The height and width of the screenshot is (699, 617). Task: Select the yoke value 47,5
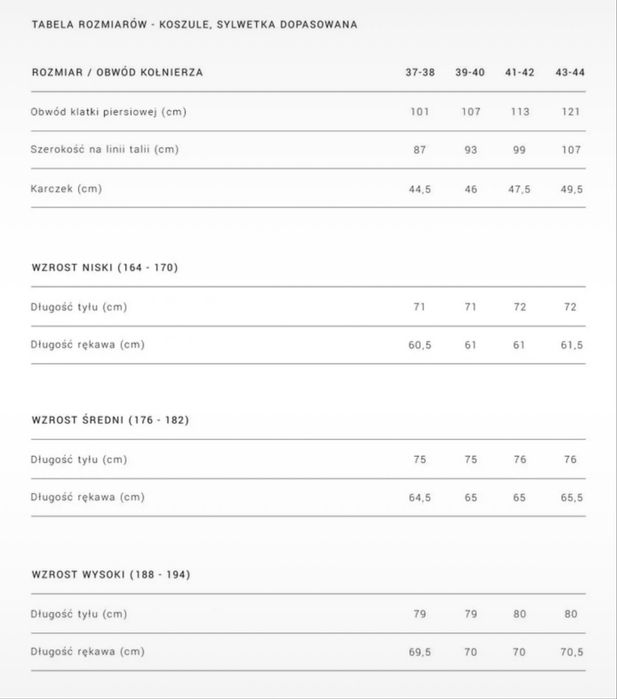point(520,188)
